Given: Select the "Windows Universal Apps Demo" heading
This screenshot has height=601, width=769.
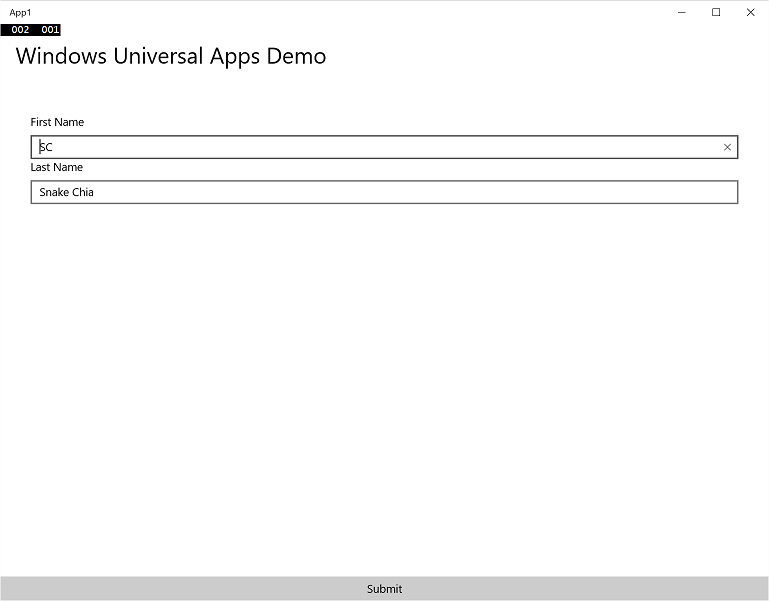Looking at the screenshot, I should coord(171,56).
